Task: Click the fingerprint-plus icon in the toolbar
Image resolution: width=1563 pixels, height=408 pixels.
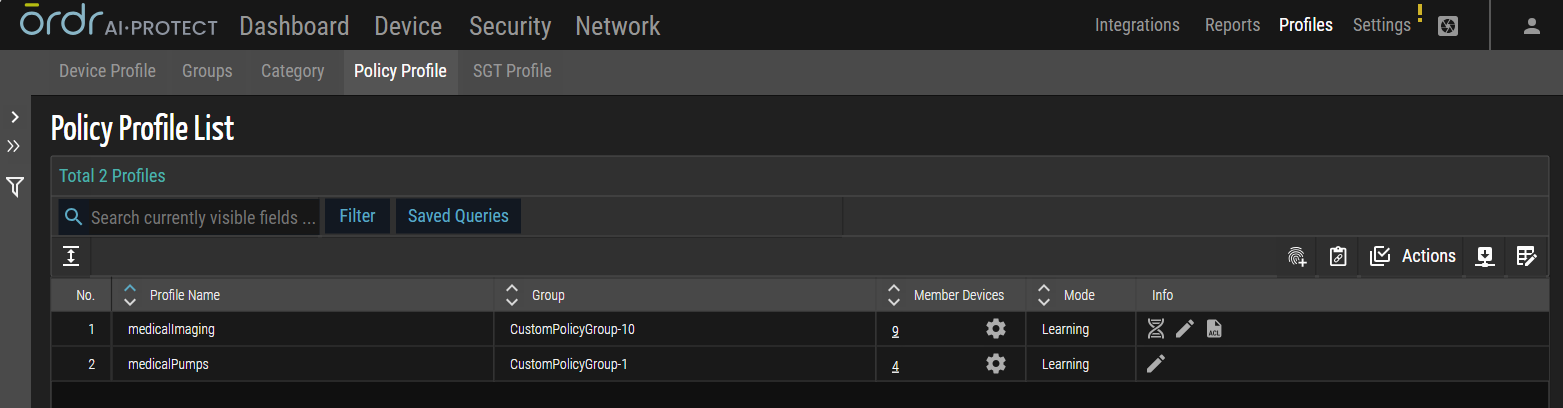Action: tap(1297, 257)
